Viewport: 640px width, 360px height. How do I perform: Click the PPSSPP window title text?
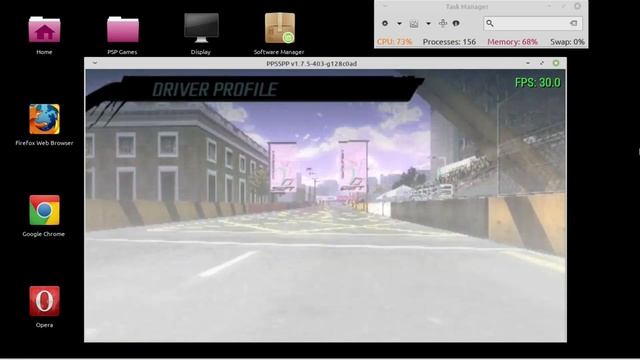point(311,64)
